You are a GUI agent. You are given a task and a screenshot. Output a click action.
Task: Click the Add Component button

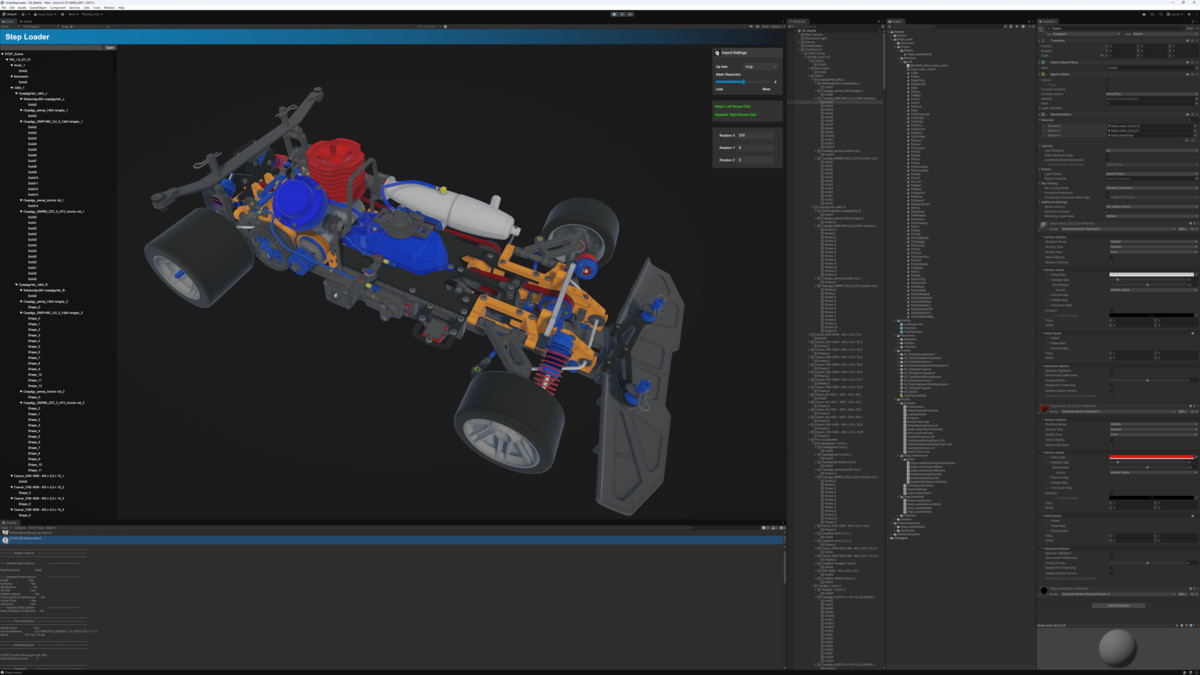click(1117, 605)
